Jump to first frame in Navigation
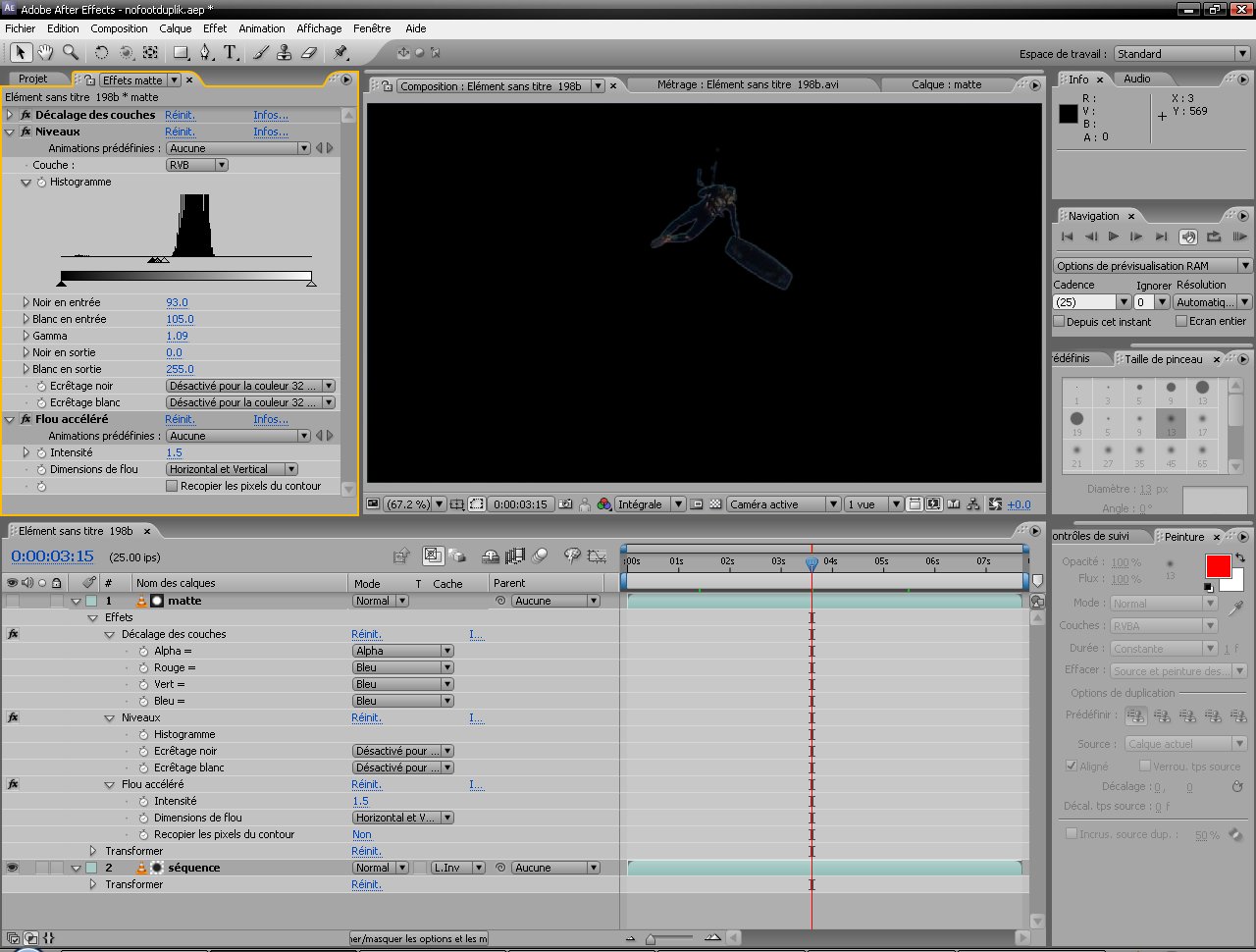Image resolution: width=1256 pixels, height=952 pixels. point(1068,237)
